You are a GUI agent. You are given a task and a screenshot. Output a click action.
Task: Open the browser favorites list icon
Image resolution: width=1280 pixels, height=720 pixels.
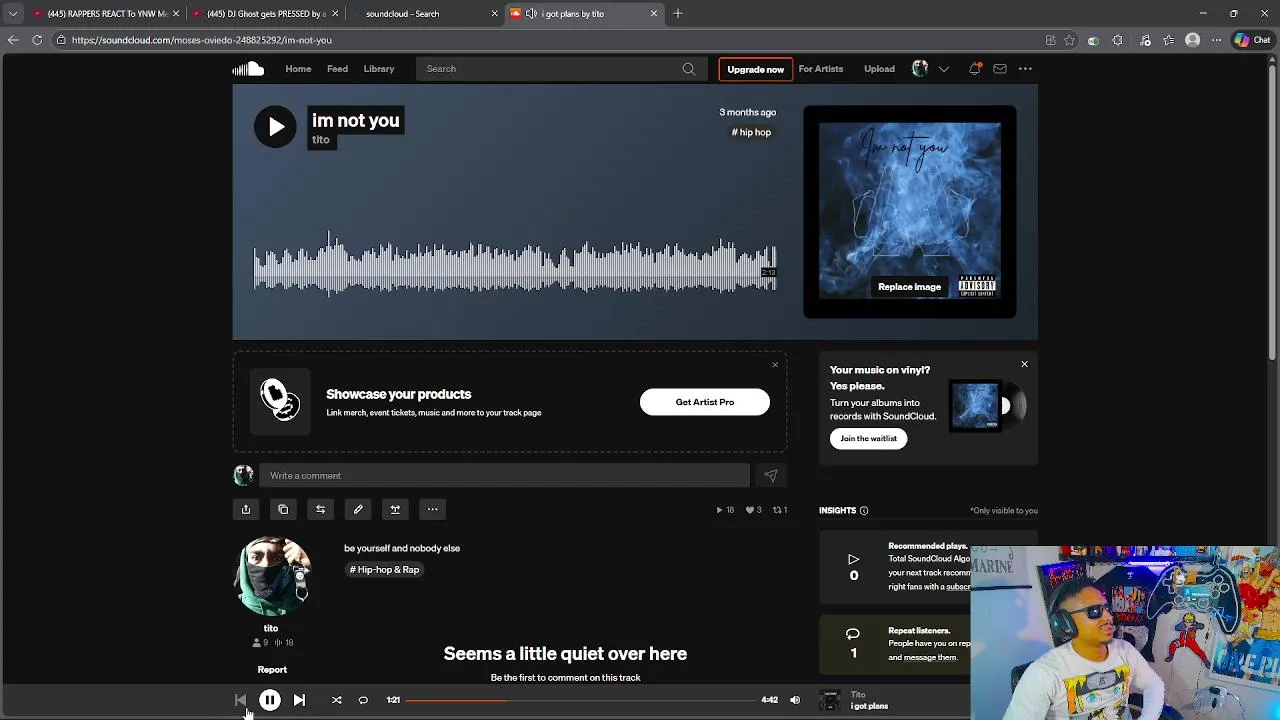[x=1168, y=40]
